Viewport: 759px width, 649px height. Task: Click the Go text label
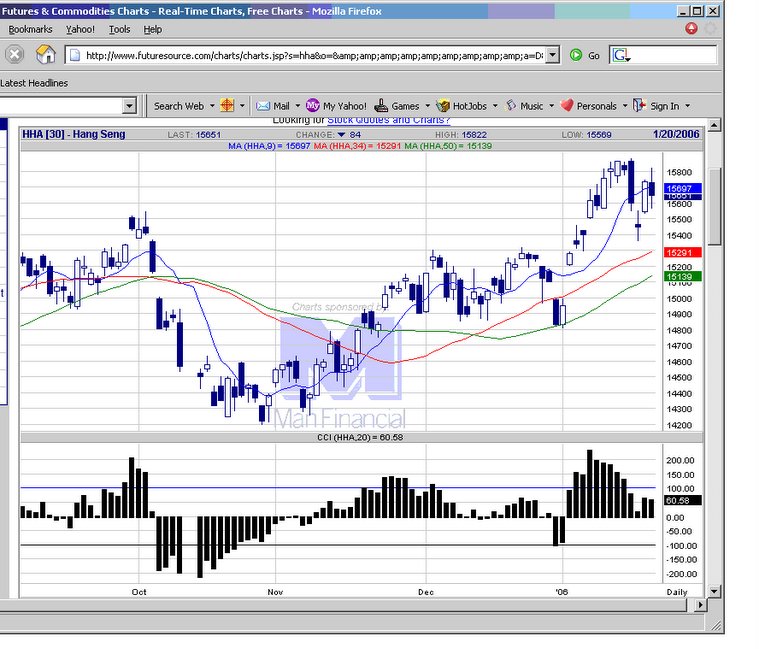(594, 56)
